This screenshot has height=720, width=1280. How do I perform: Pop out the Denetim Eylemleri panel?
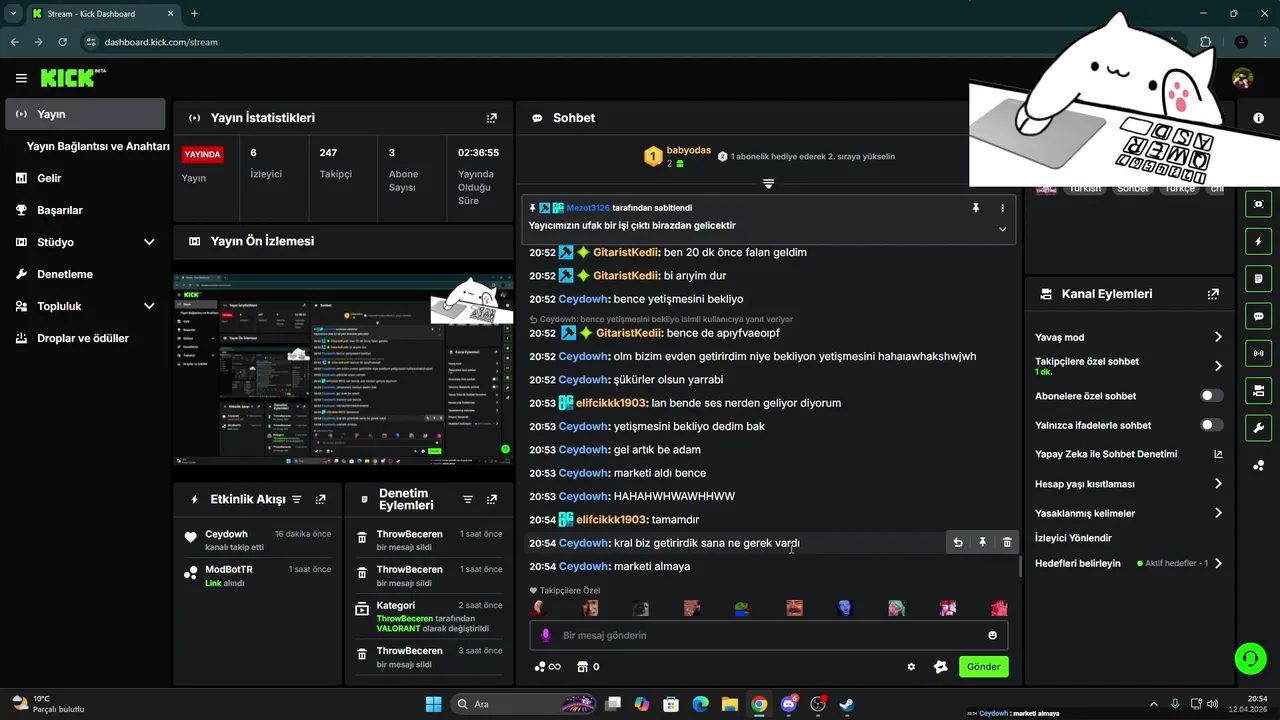coord(492,499)
